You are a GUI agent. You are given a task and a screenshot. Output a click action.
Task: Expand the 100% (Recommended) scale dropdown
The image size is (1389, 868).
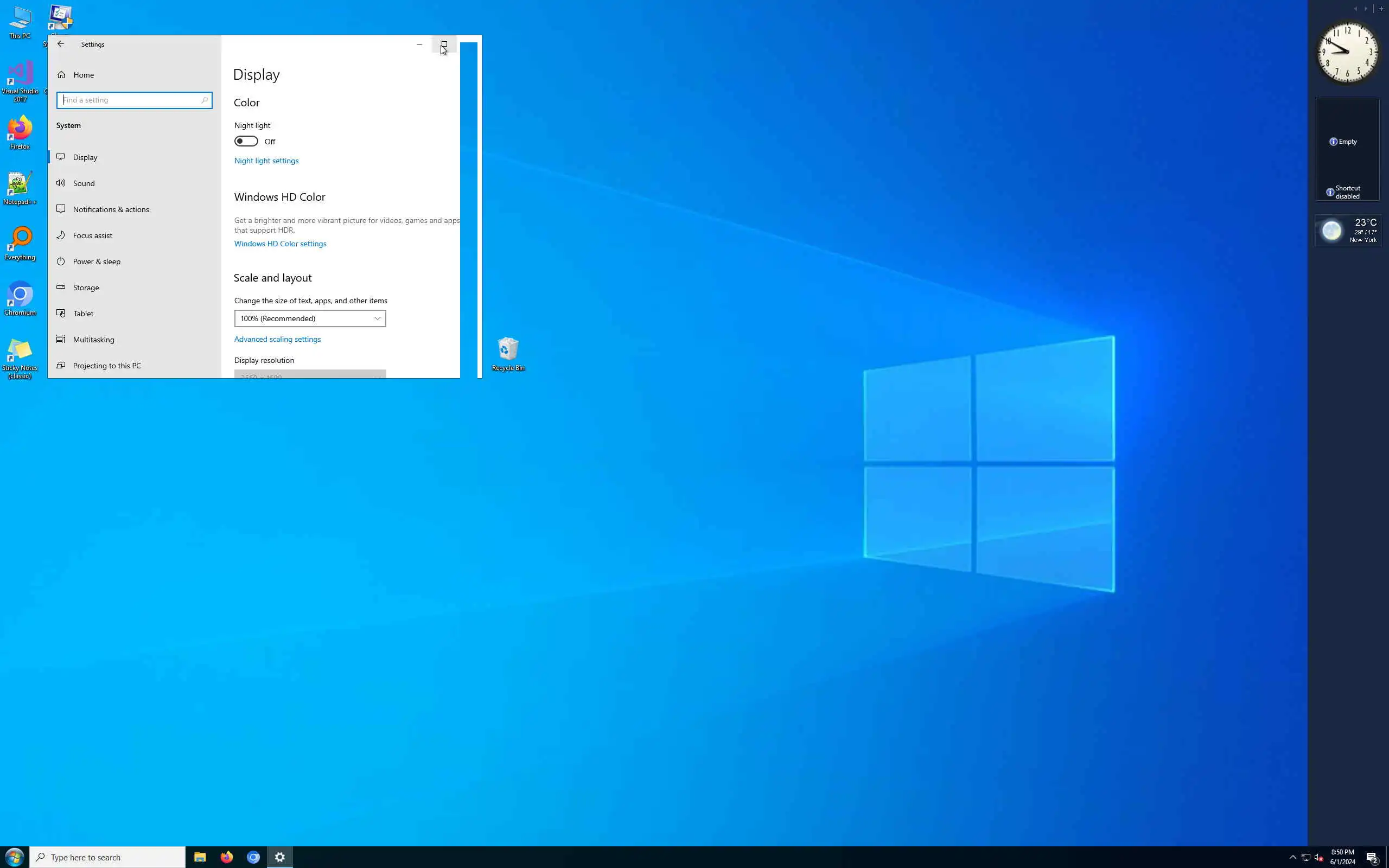click(x=310, y=318)
